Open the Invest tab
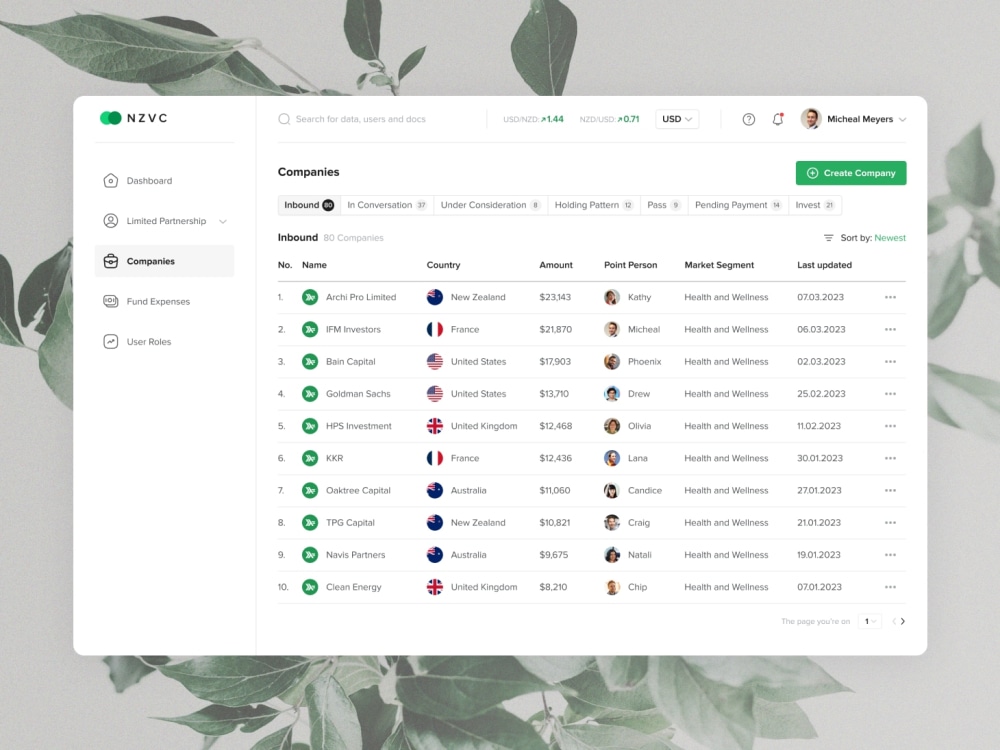This screenshot has width=1000, height=750. point(815,205)
